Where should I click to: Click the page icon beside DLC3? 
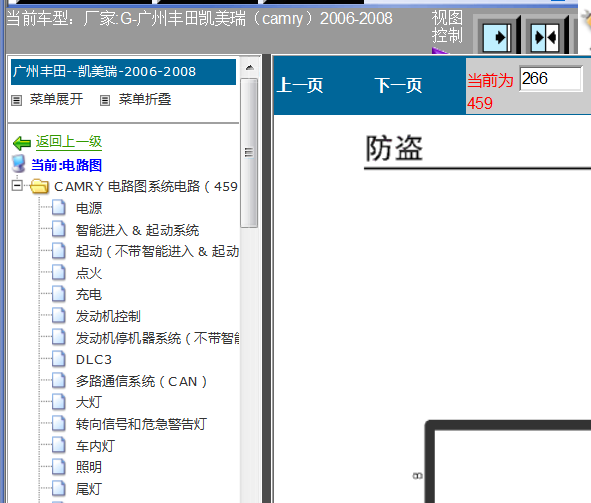tap(58, 359)
